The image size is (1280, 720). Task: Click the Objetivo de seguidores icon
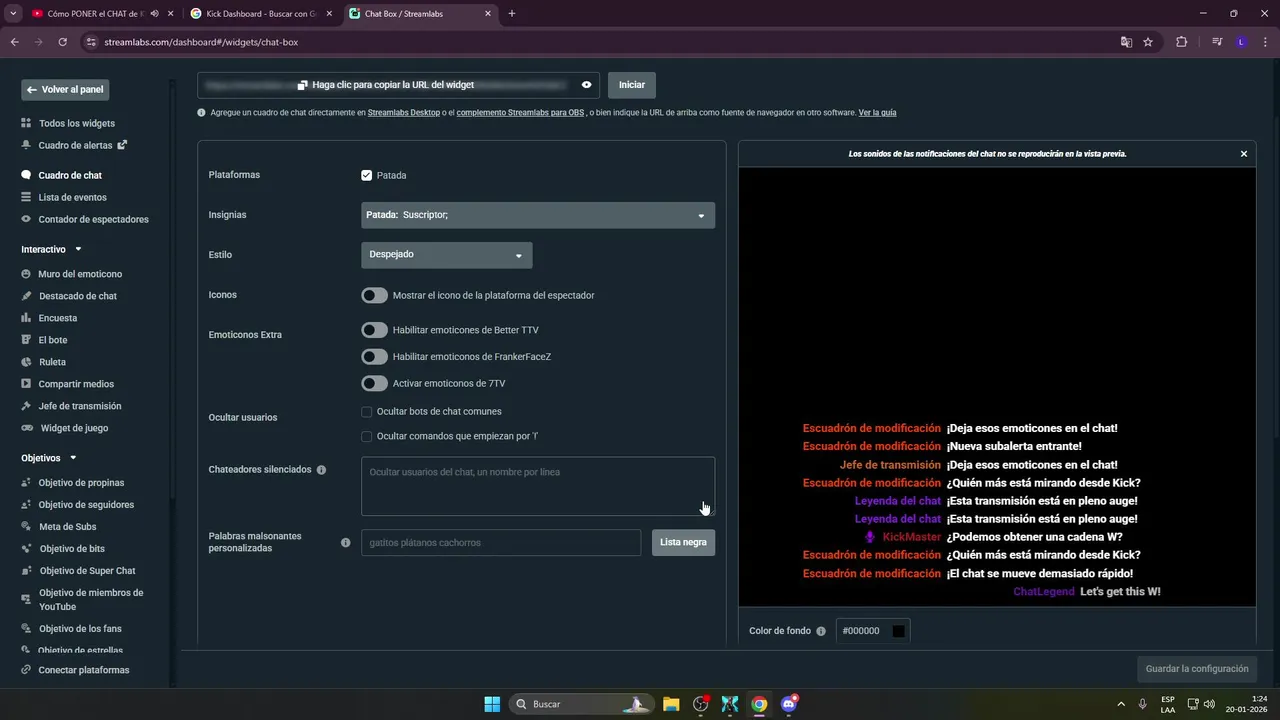(x=26, y=505)
